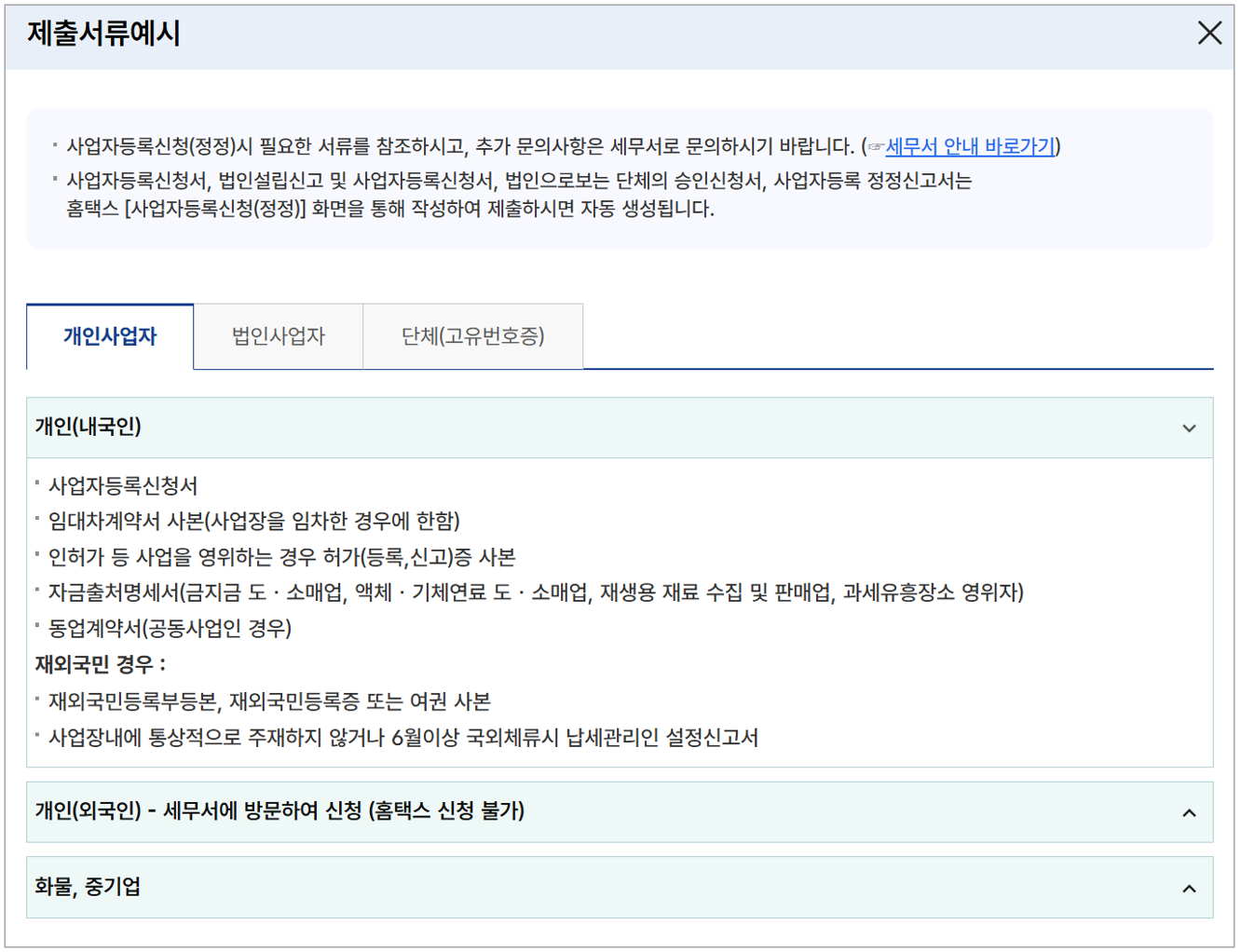This screenshot has height=952, width=1241.
Task: Open the 세무서 안내 바로가기 link
Action: 972,146
